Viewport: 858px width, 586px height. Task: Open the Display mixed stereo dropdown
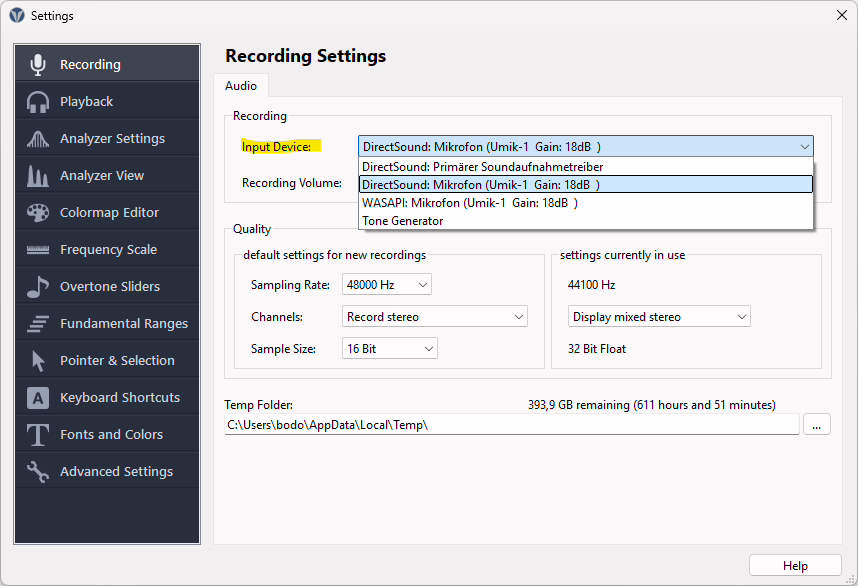click(658, 315)
